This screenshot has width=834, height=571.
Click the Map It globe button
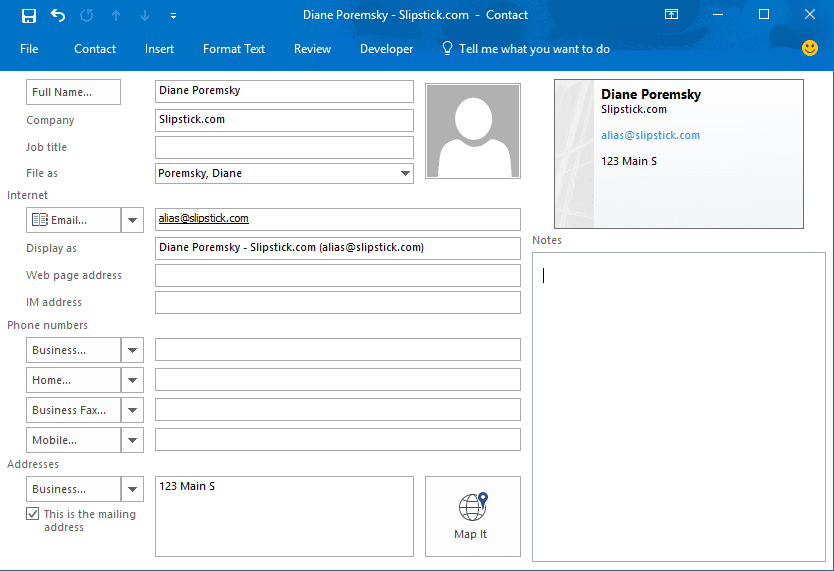[471, 516]
